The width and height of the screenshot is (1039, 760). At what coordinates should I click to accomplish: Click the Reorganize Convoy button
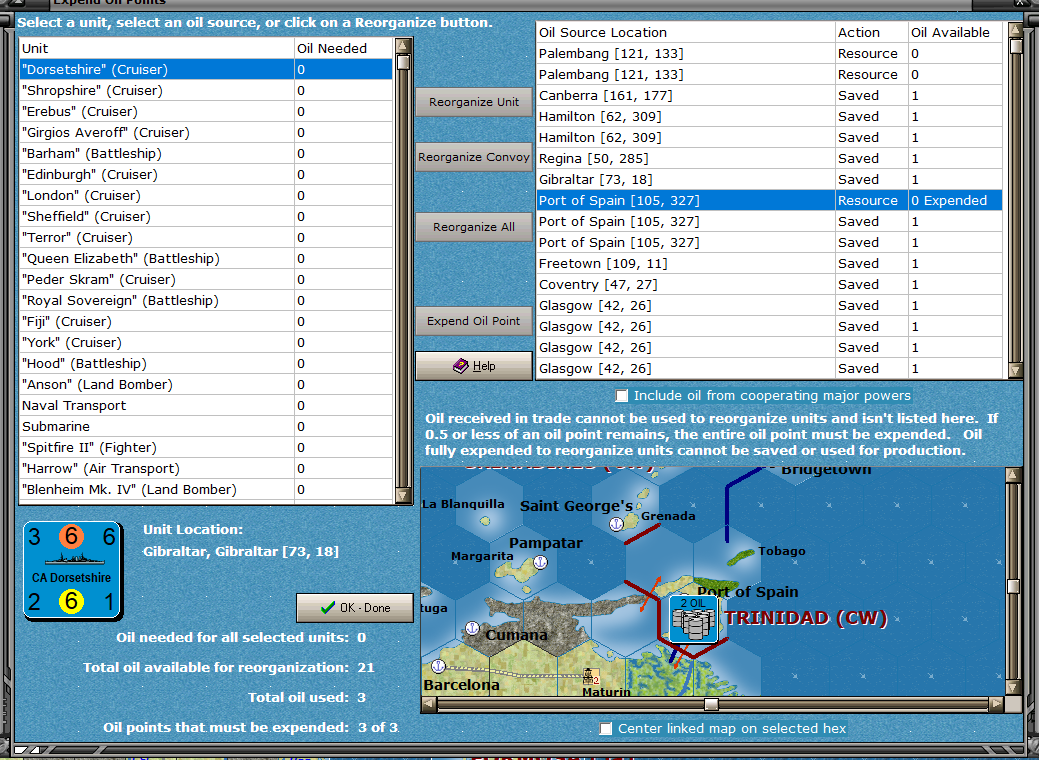pyautogui.click(x=474, y=157)
